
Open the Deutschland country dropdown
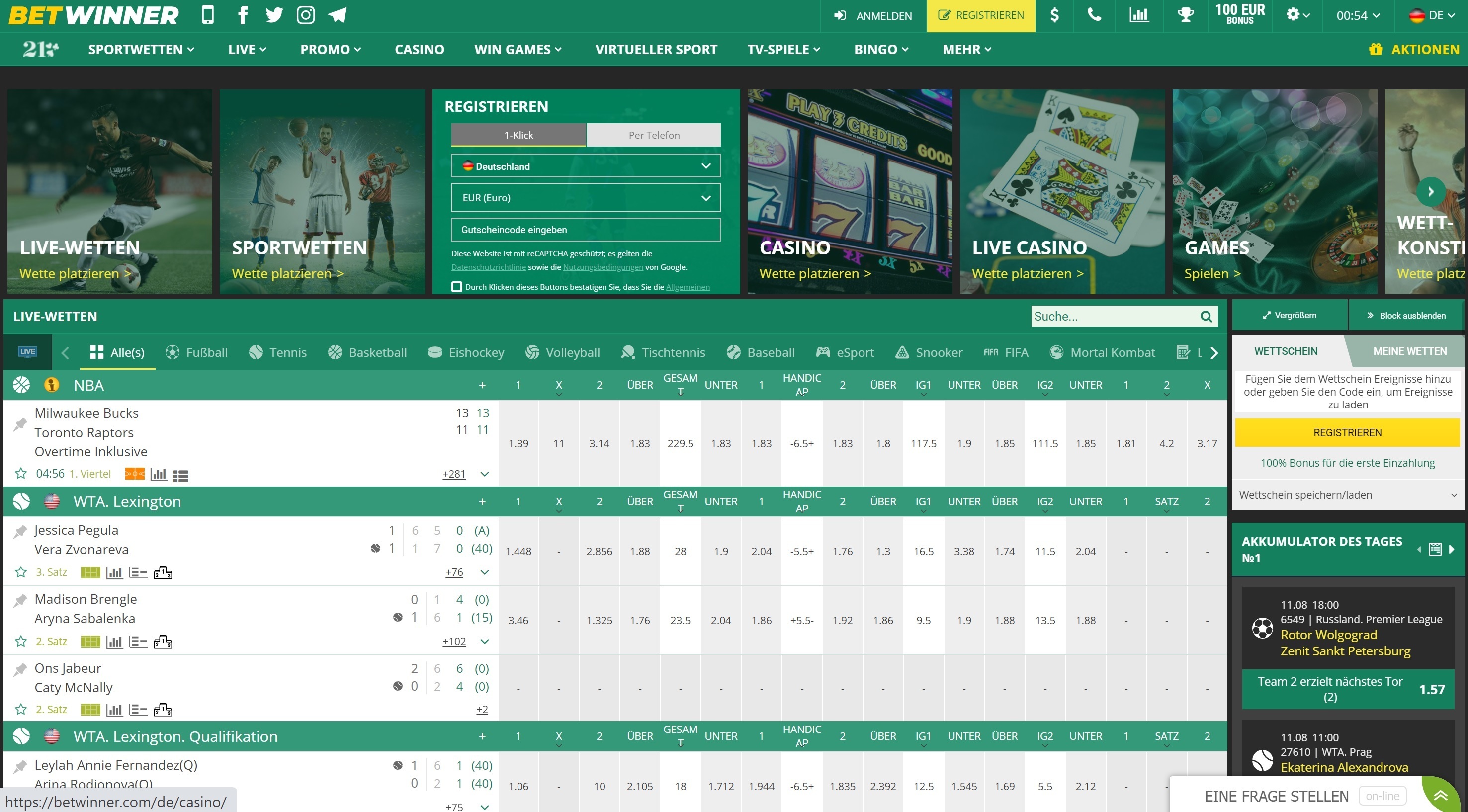click(585, 166)
